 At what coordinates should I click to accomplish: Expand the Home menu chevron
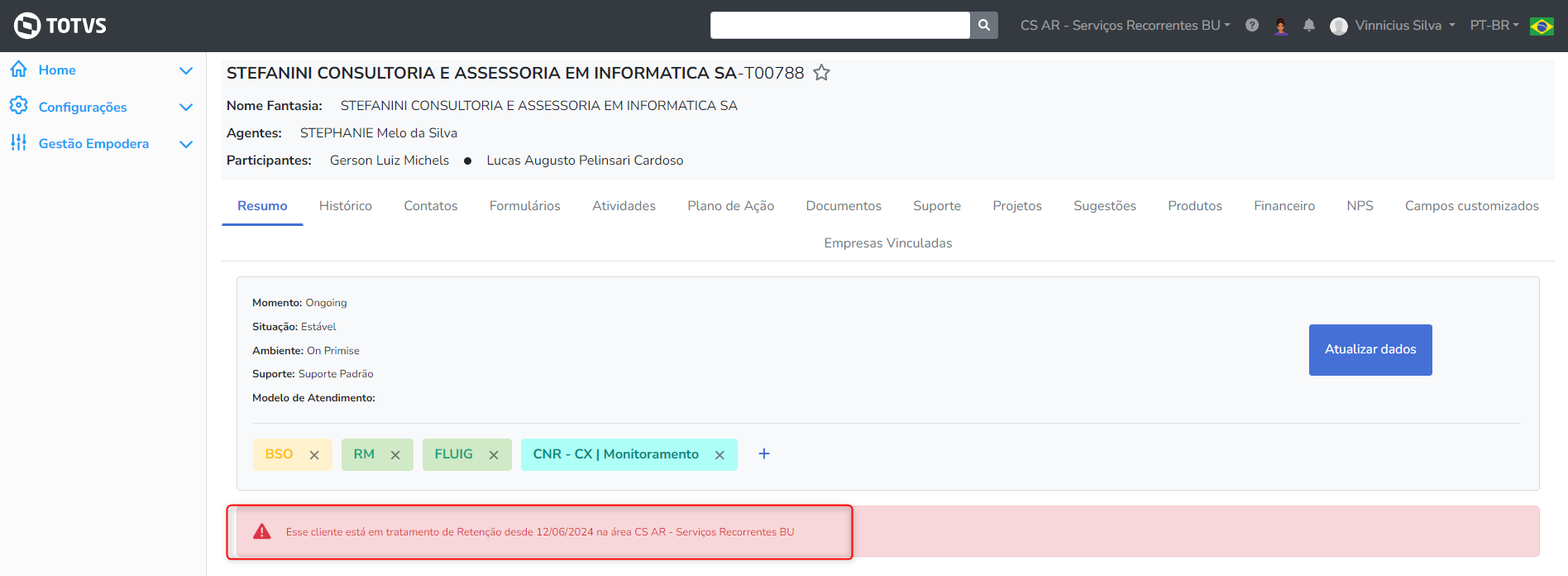coord(186,70)
